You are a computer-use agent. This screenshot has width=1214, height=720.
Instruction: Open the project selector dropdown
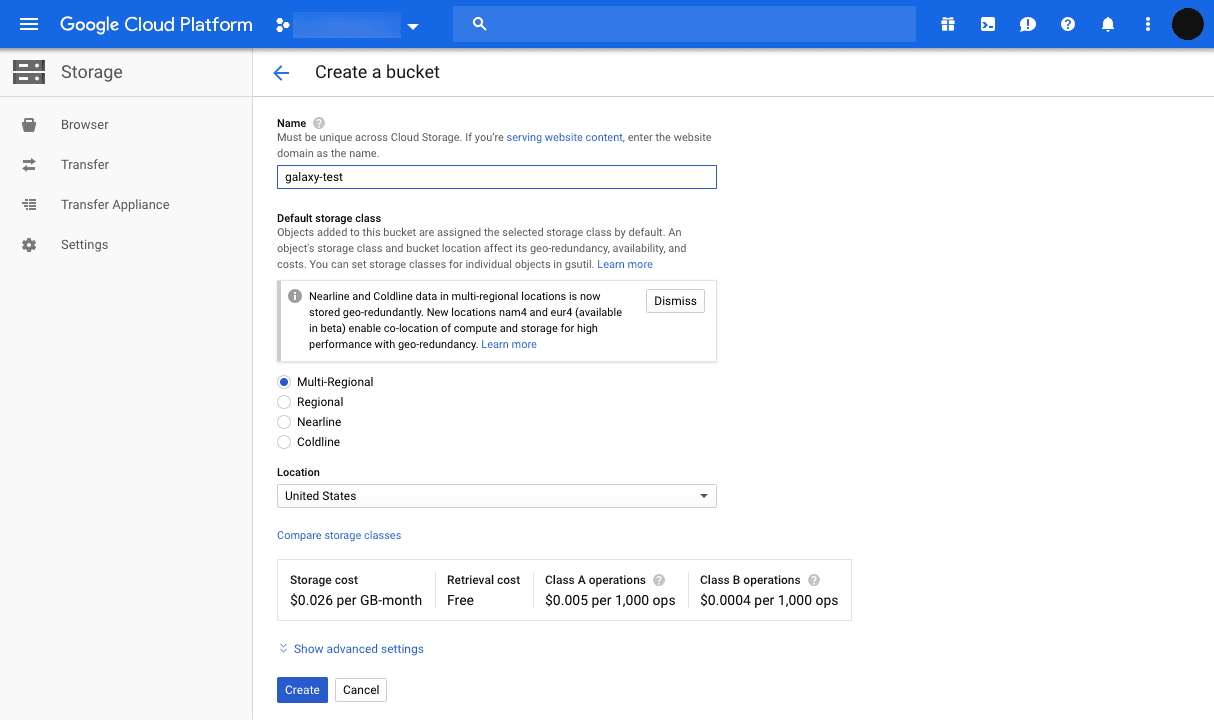click(347, 25)
